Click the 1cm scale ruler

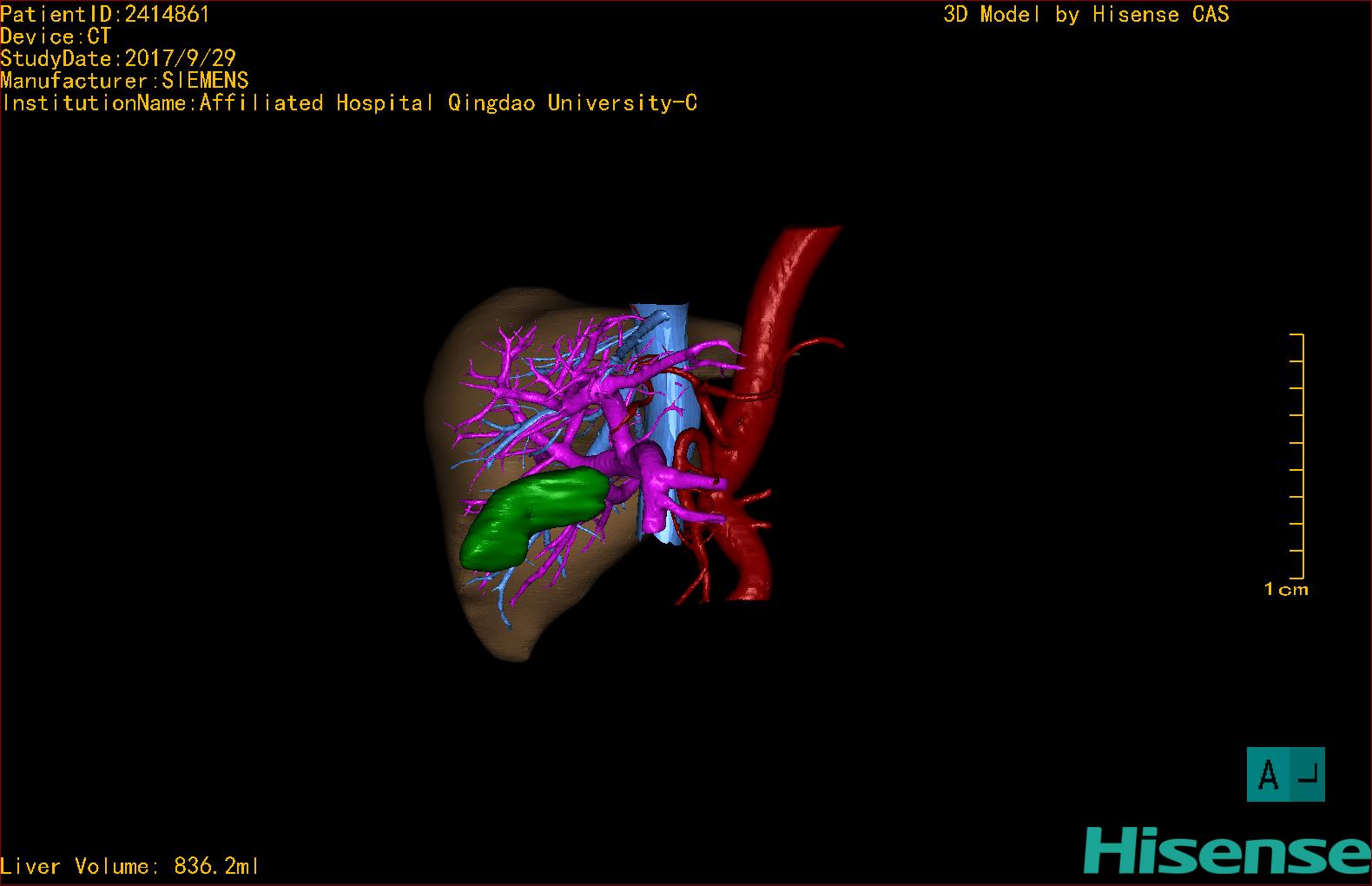tap(1296, 456)
